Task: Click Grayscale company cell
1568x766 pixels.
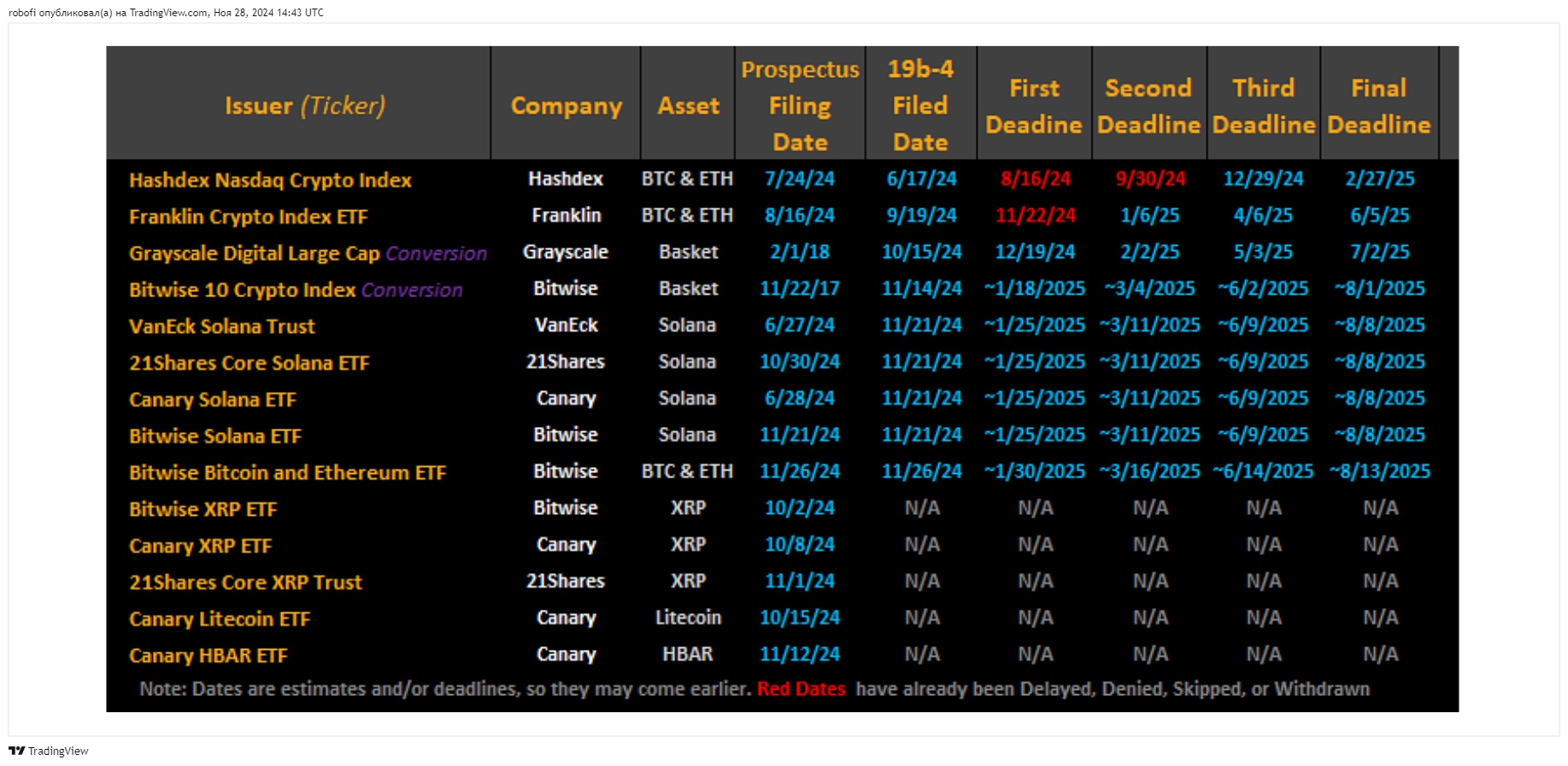Action: point(566,252)
